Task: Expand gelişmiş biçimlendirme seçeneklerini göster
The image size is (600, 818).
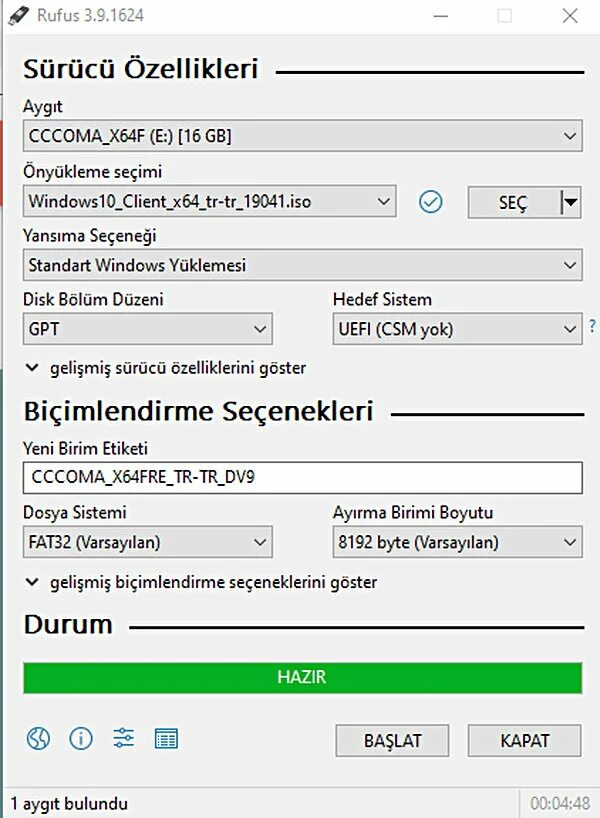Action: [201, 582]
